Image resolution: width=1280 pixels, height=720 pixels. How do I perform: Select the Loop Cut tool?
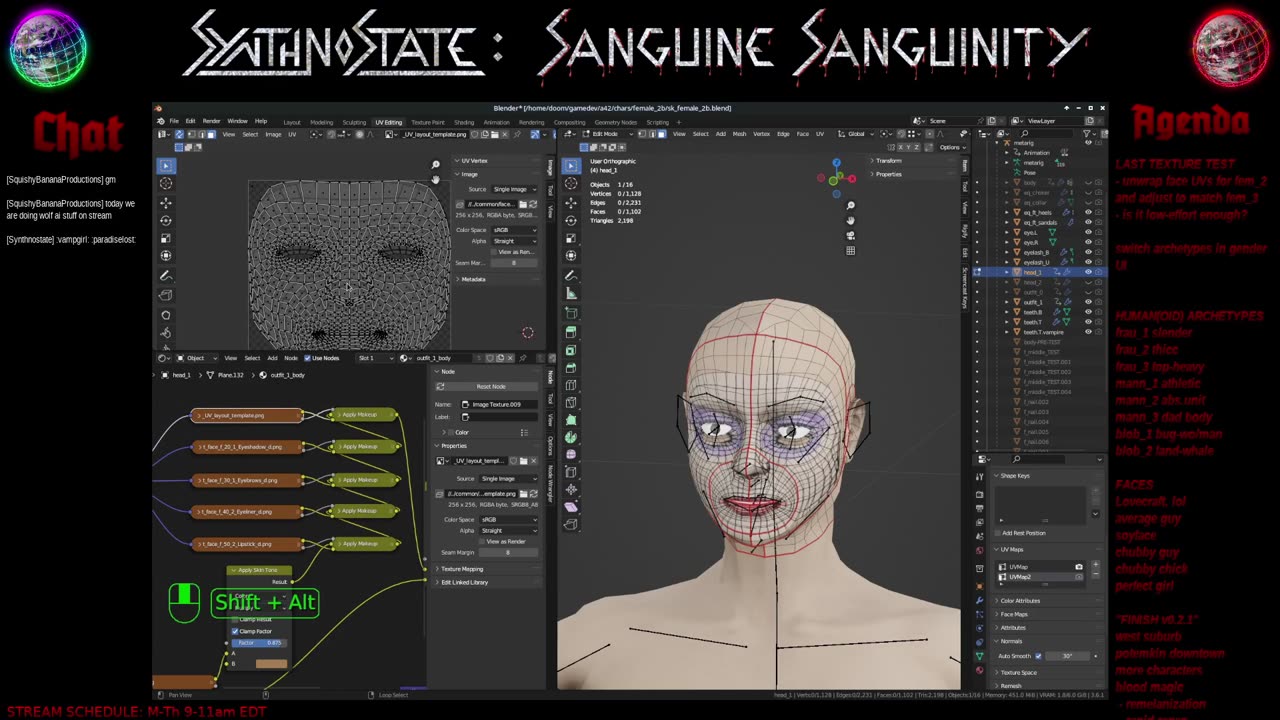tap(571, 385)
